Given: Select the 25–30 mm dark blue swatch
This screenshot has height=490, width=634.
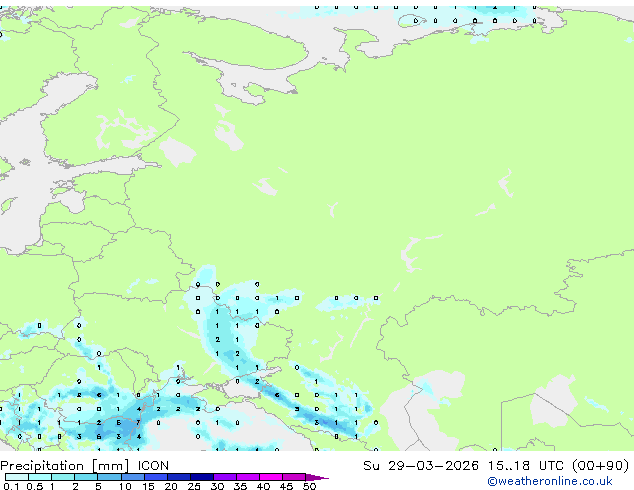Looking at the screenshot, I should point(202,477).
